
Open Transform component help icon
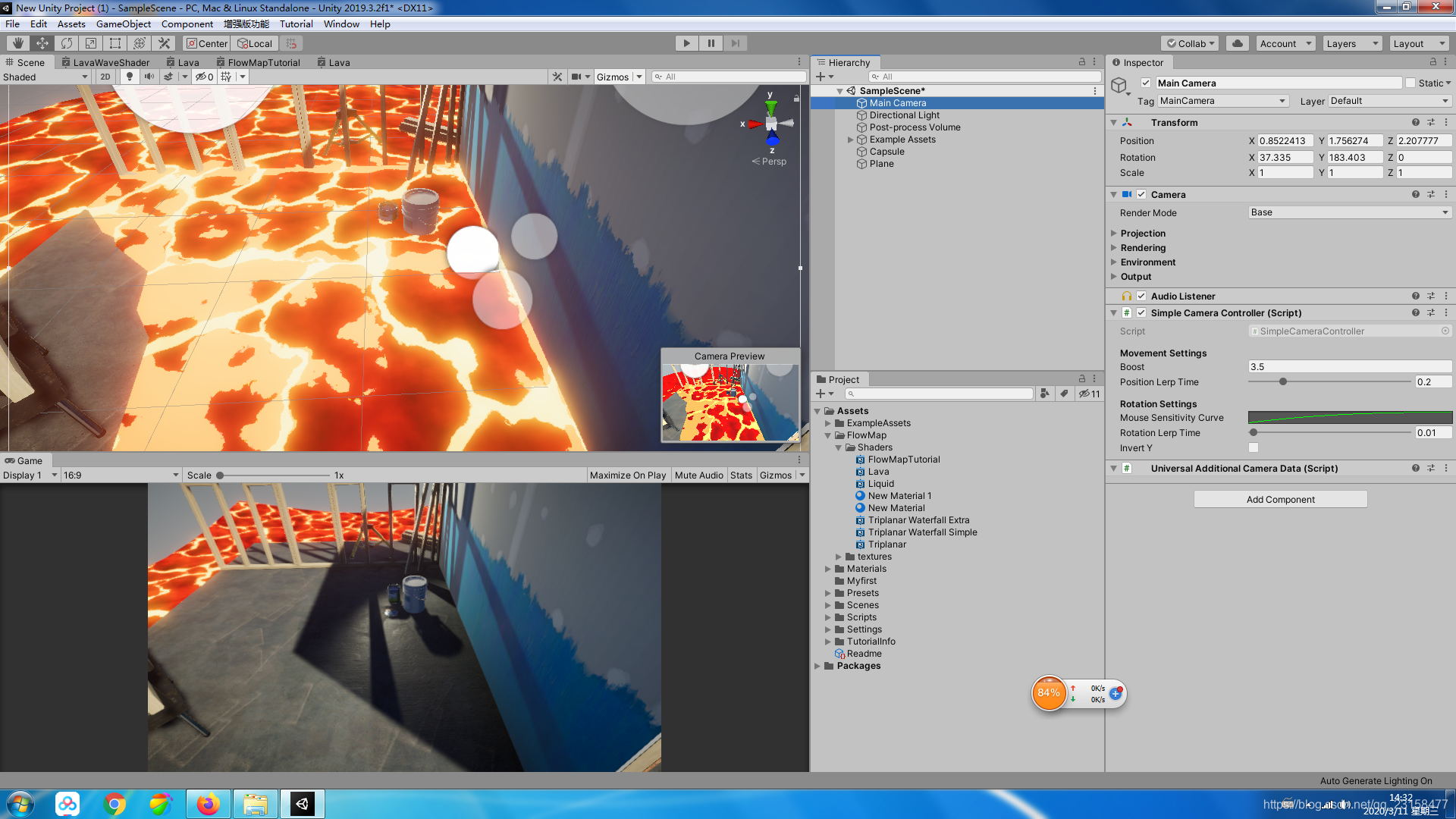point(1416,122)
